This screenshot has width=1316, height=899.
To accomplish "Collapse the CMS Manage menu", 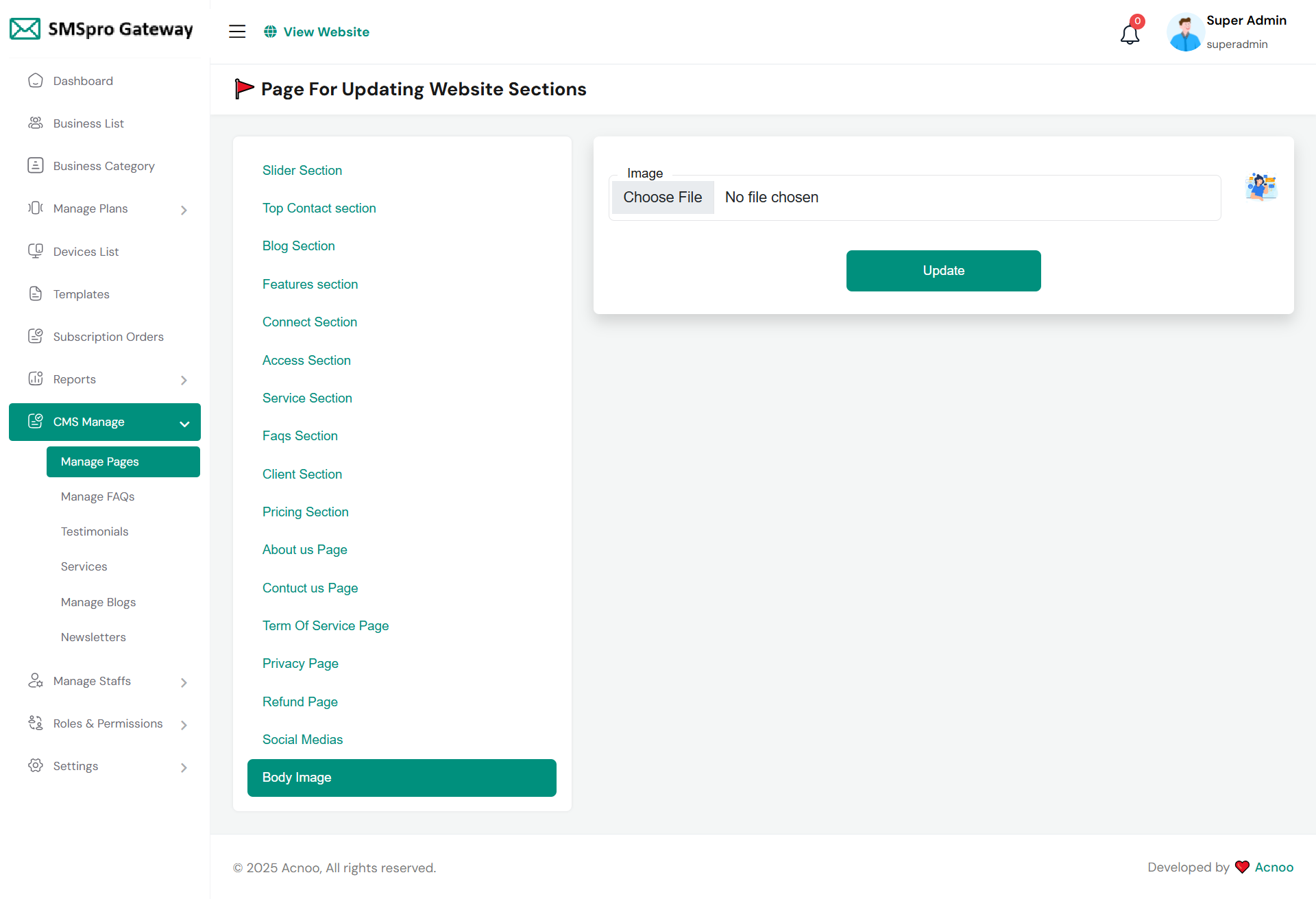I will tap(184, 423).
